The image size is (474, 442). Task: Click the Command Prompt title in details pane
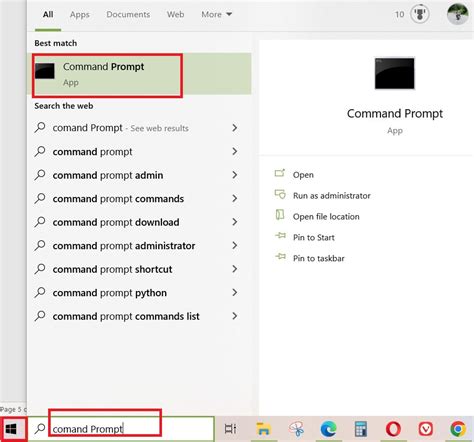point(395,114)
